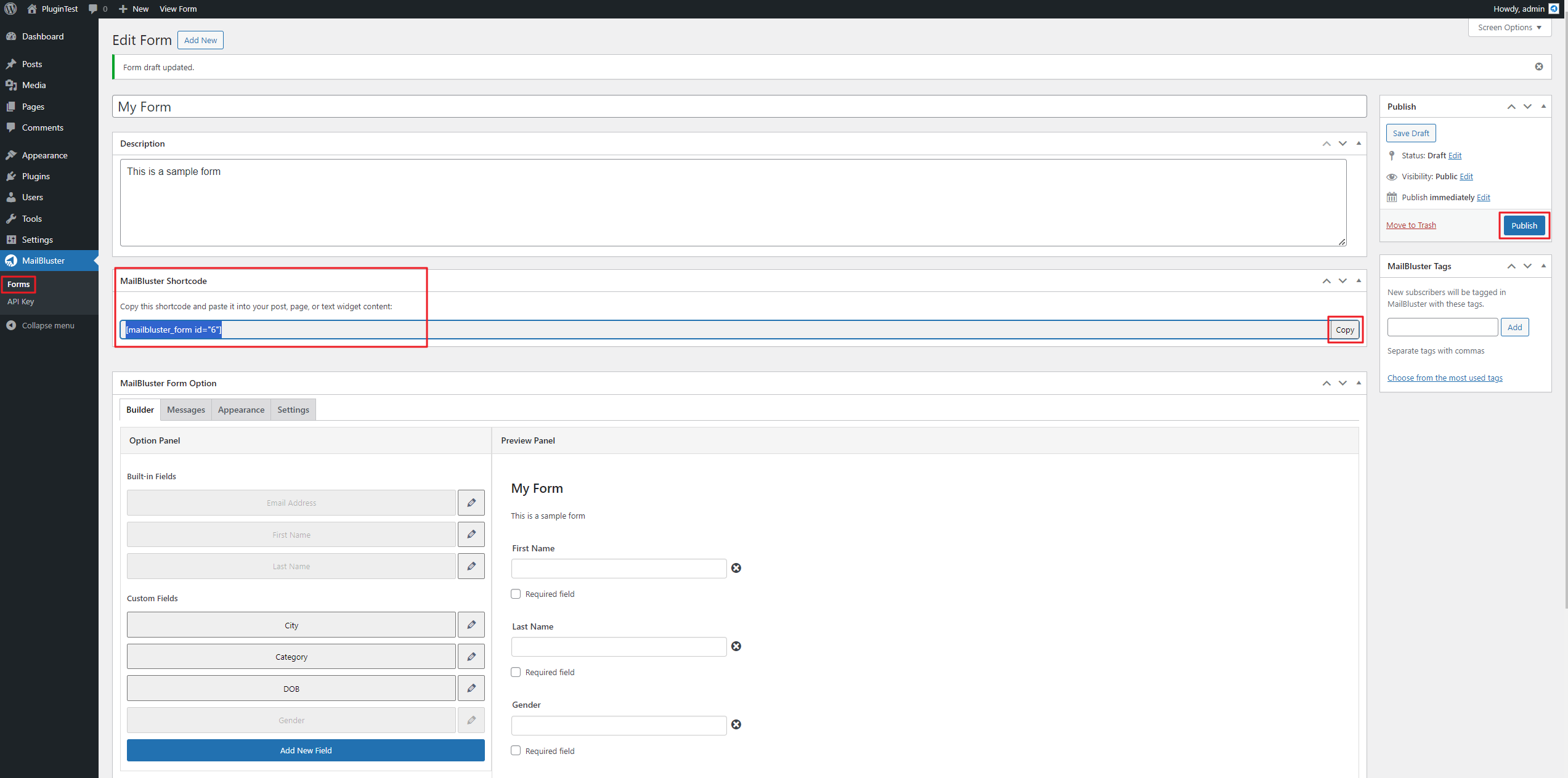The image size is (1568, 778).
Task: Collapse the MailBluster Tags panel triangle
Action: [x=1543, y=266]
